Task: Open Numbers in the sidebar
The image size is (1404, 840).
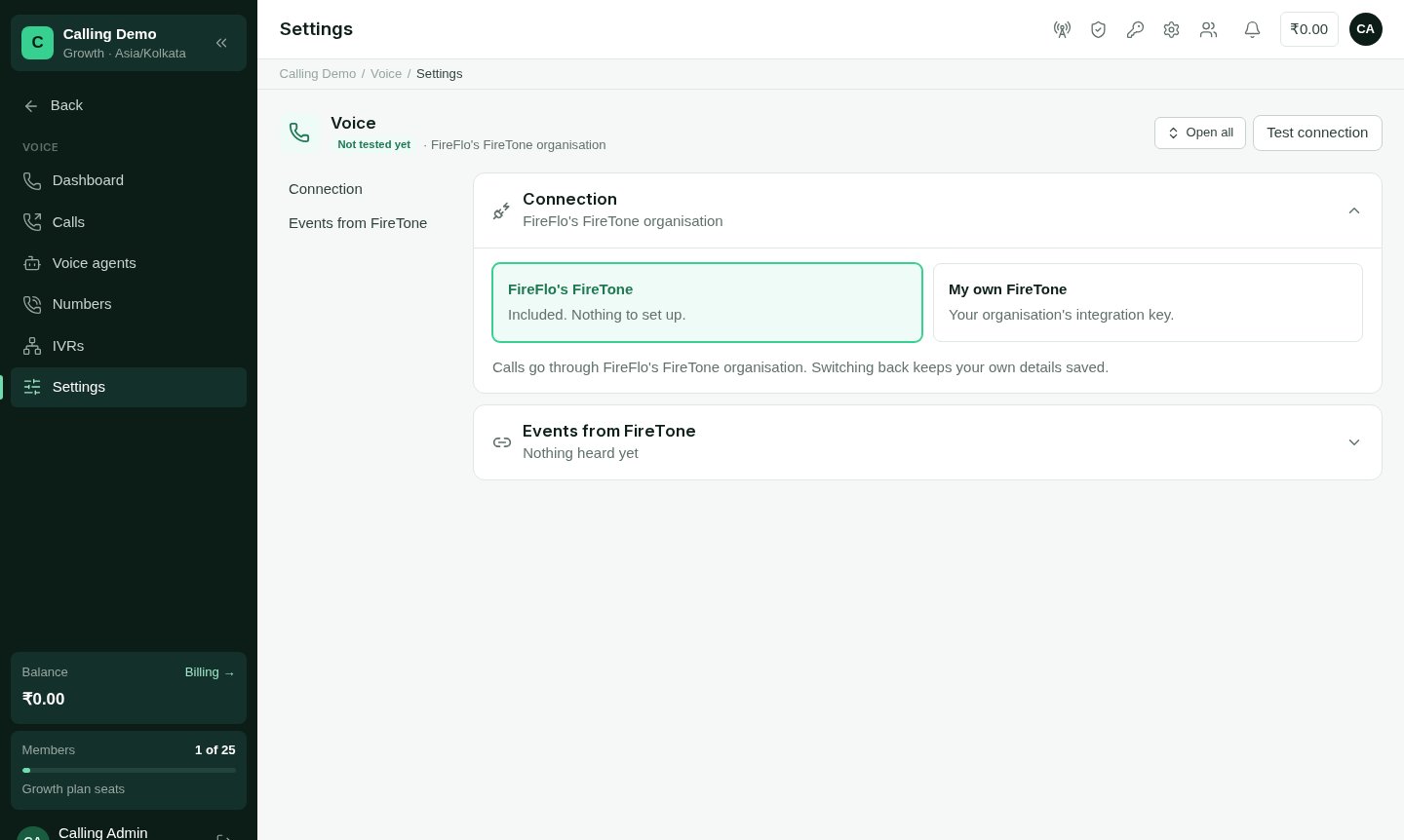Action: point(129,304)
